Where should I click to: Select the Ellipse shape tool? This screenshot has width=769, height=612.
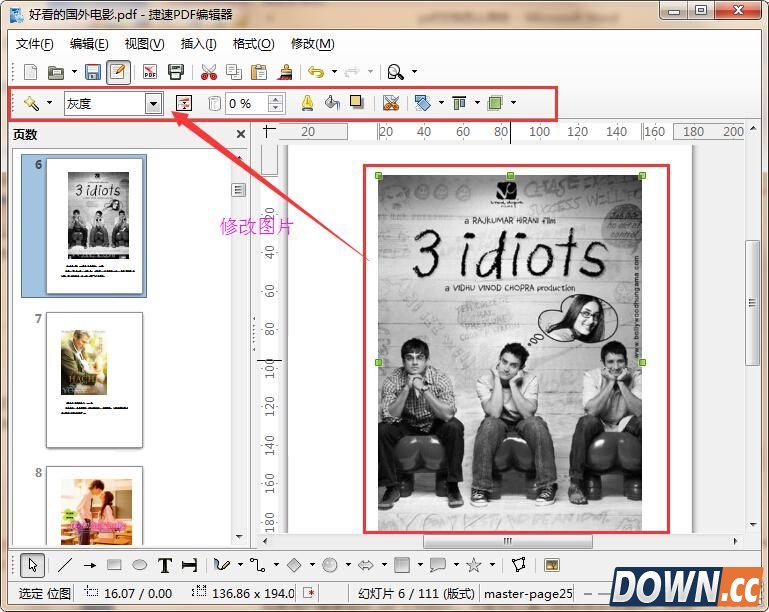140,565
